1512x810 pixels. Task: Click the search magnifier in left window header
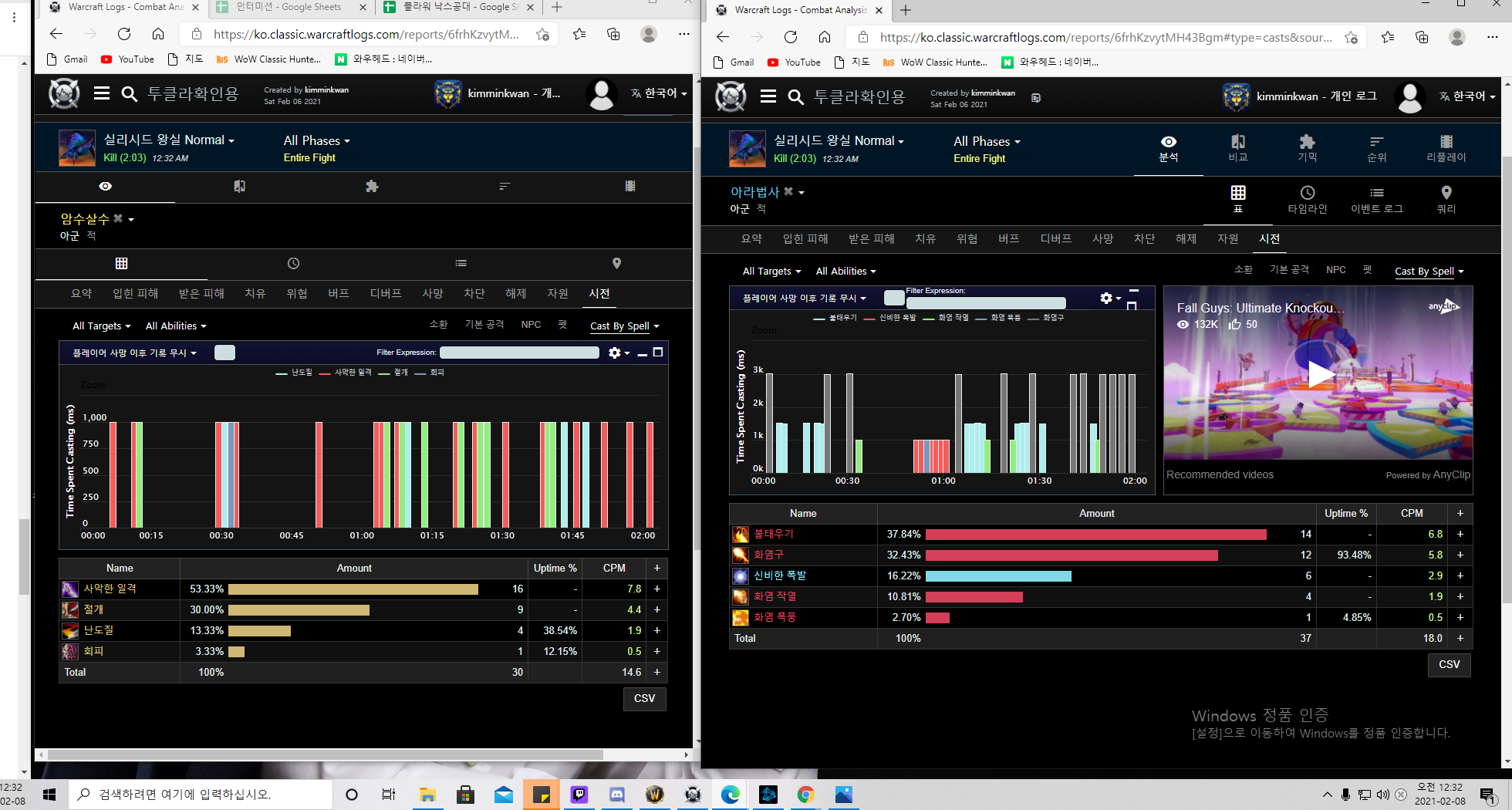click(x=129, y=94)
